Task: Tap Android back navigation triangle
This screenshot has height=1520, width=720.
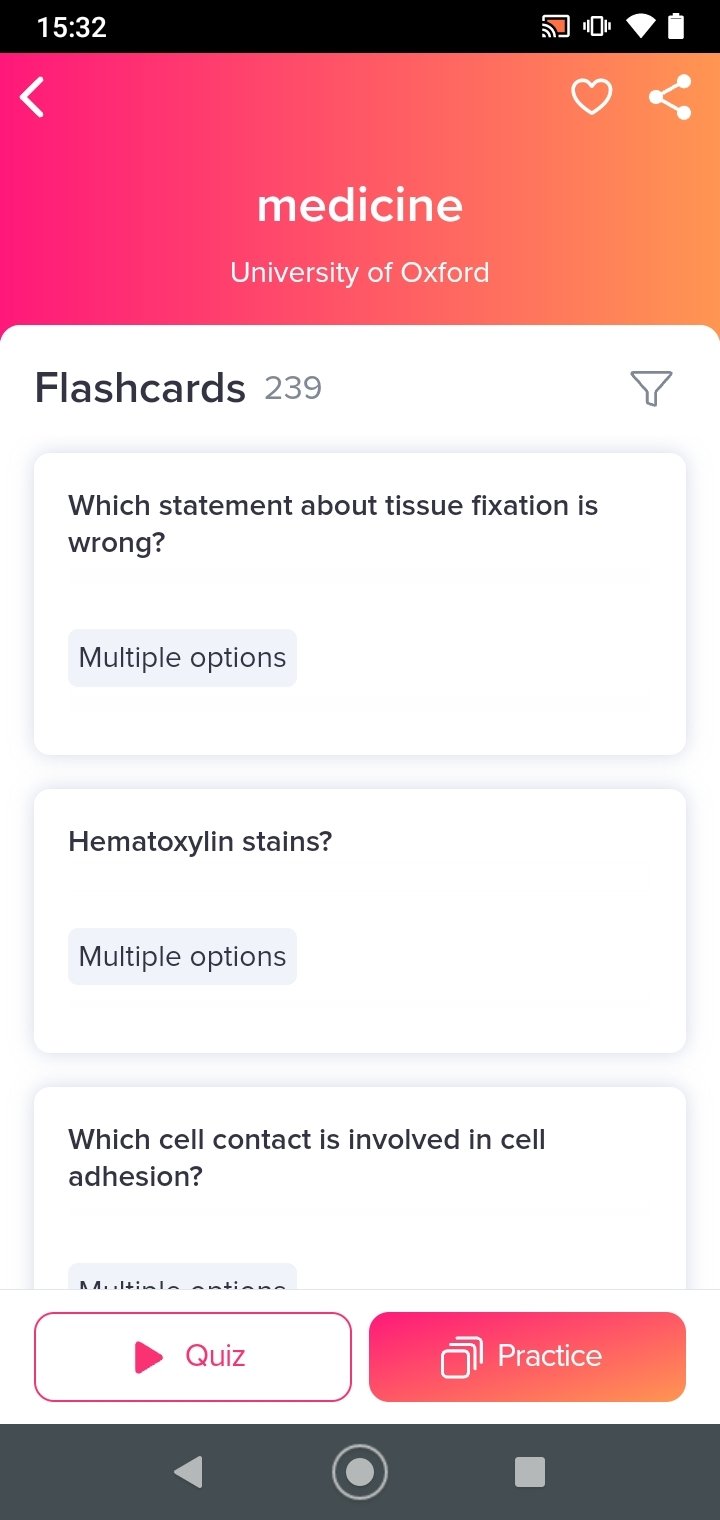Action: click(x=188, y=1472)
